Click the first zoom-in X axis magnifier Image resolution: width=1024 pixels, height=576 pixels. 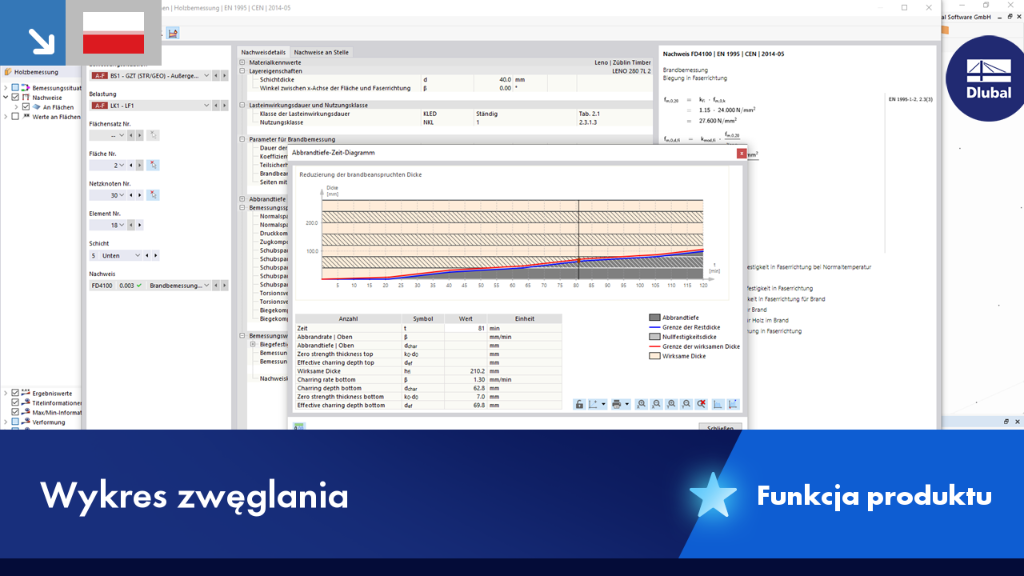click(641, 404)
